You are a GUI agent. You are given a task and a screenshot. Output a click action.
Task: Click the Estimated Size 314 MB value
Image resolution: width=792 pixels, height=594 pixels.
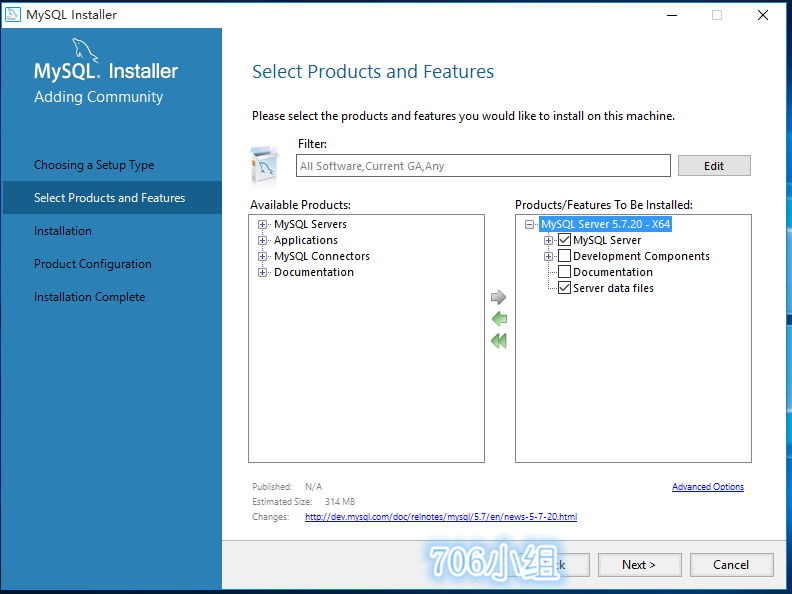[340, 502]
